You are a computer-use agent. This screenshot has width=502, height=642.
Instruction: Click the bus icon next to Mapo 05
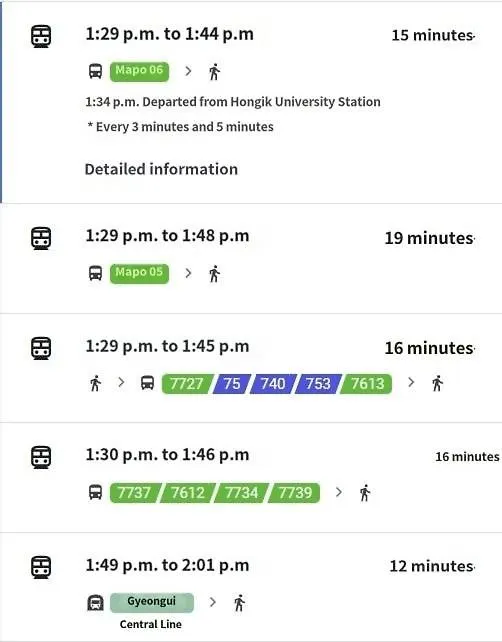coord(95,273)
